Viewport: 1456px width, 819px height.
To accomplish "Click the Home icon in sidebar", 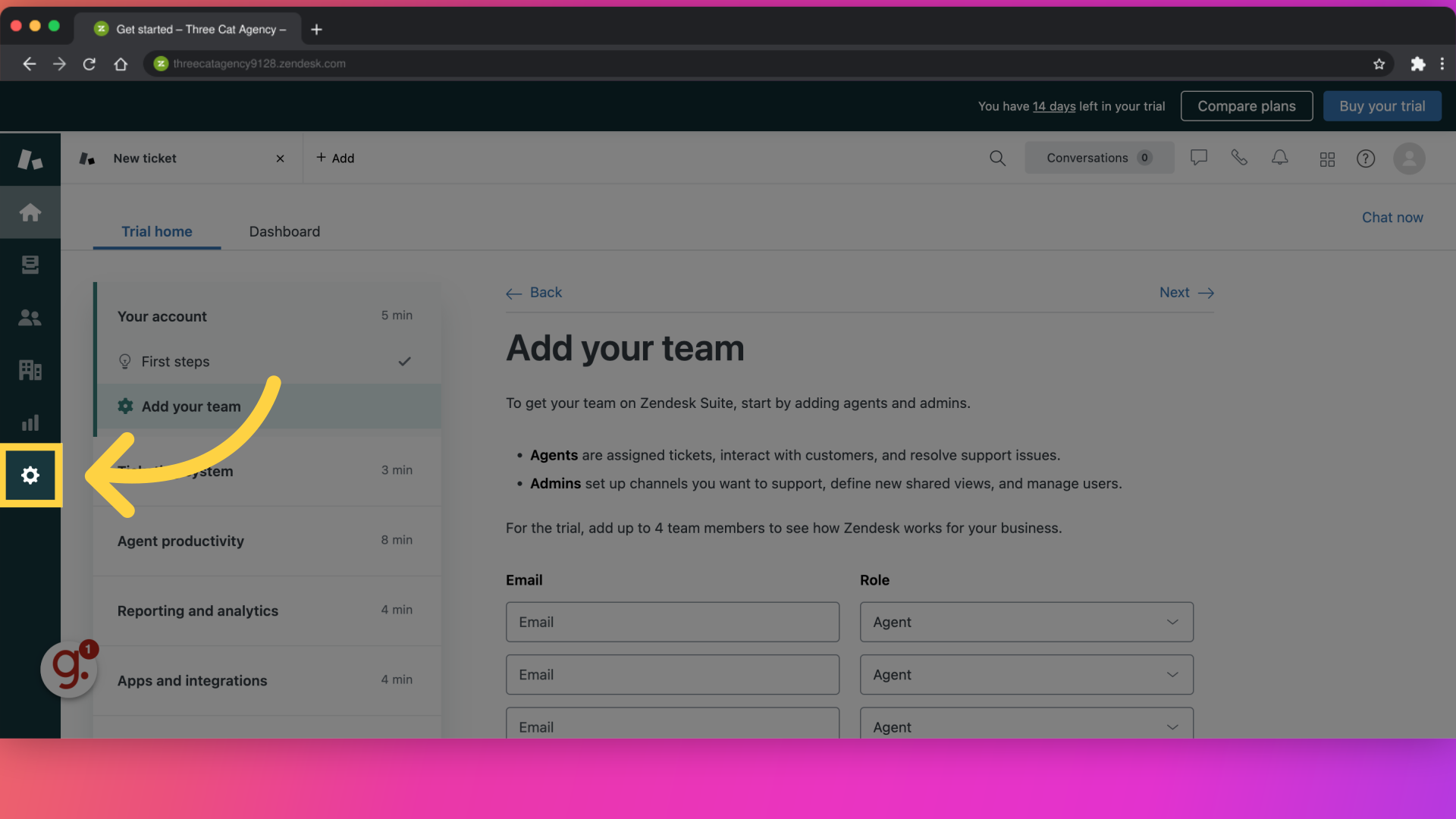I will [x=30, y=212].
